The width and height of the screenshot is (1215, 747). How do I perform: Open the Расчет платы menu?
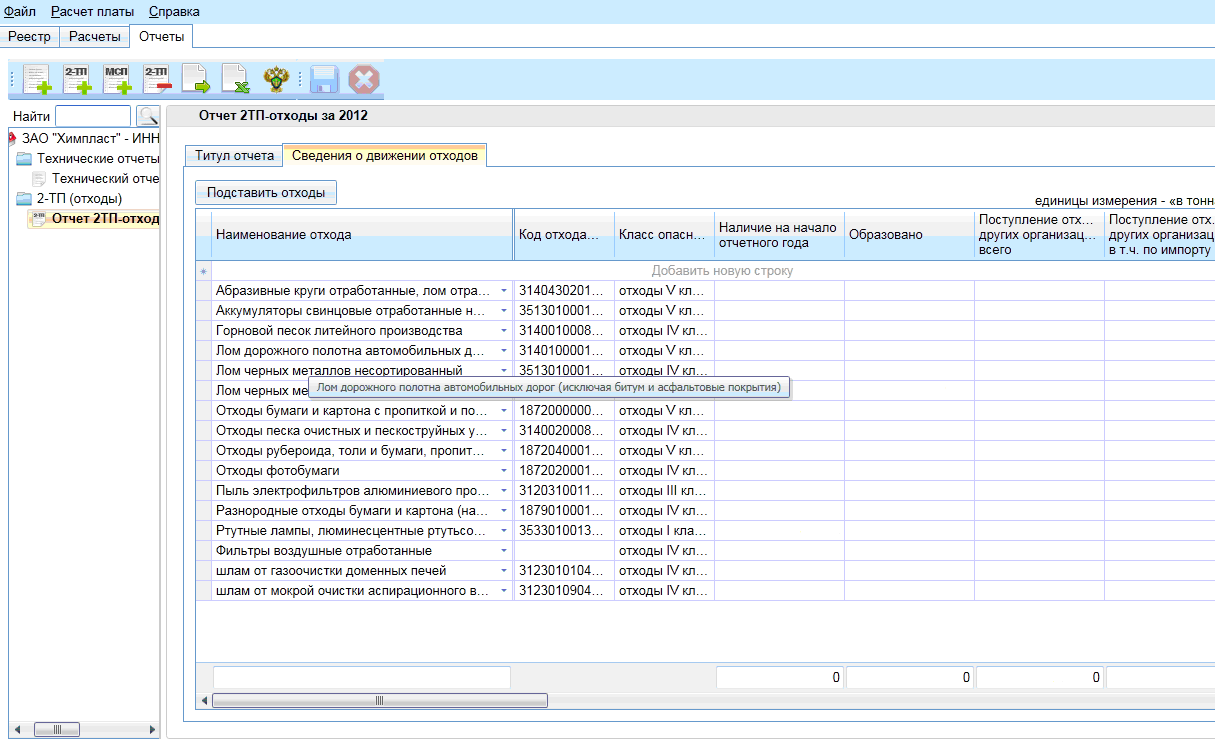coord(92,11)
